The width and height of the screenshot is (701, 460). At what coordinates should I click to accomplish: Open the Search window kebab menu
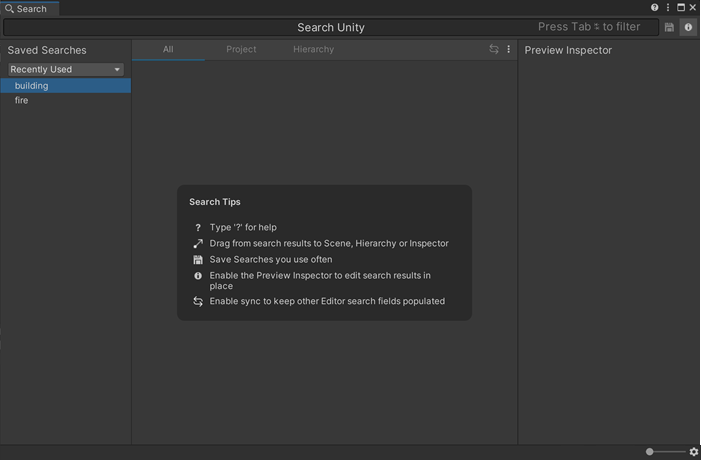pos(668,8)
